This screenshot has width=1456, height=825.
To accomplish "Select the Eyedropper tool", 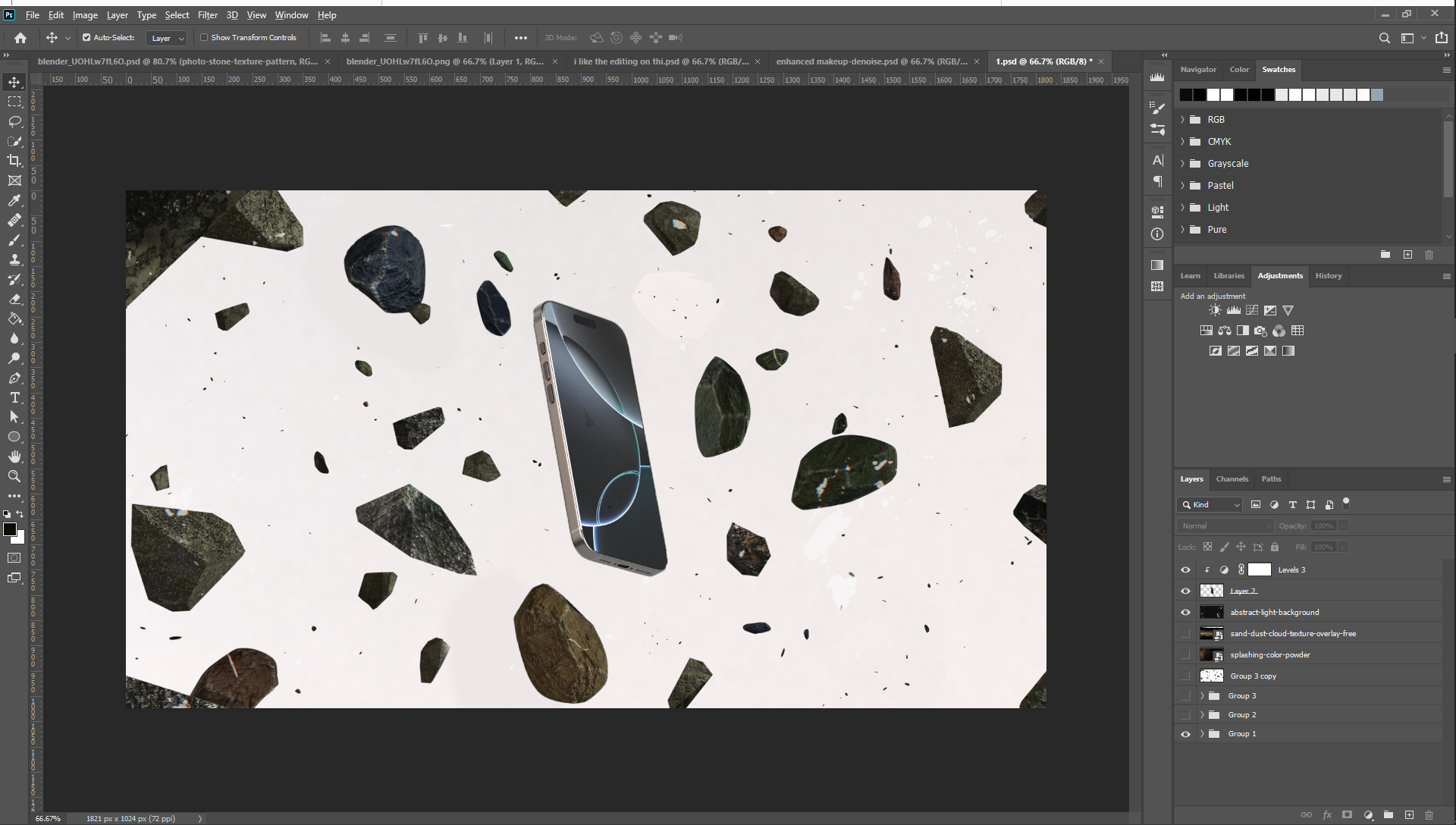I will [x=14, y=200].
